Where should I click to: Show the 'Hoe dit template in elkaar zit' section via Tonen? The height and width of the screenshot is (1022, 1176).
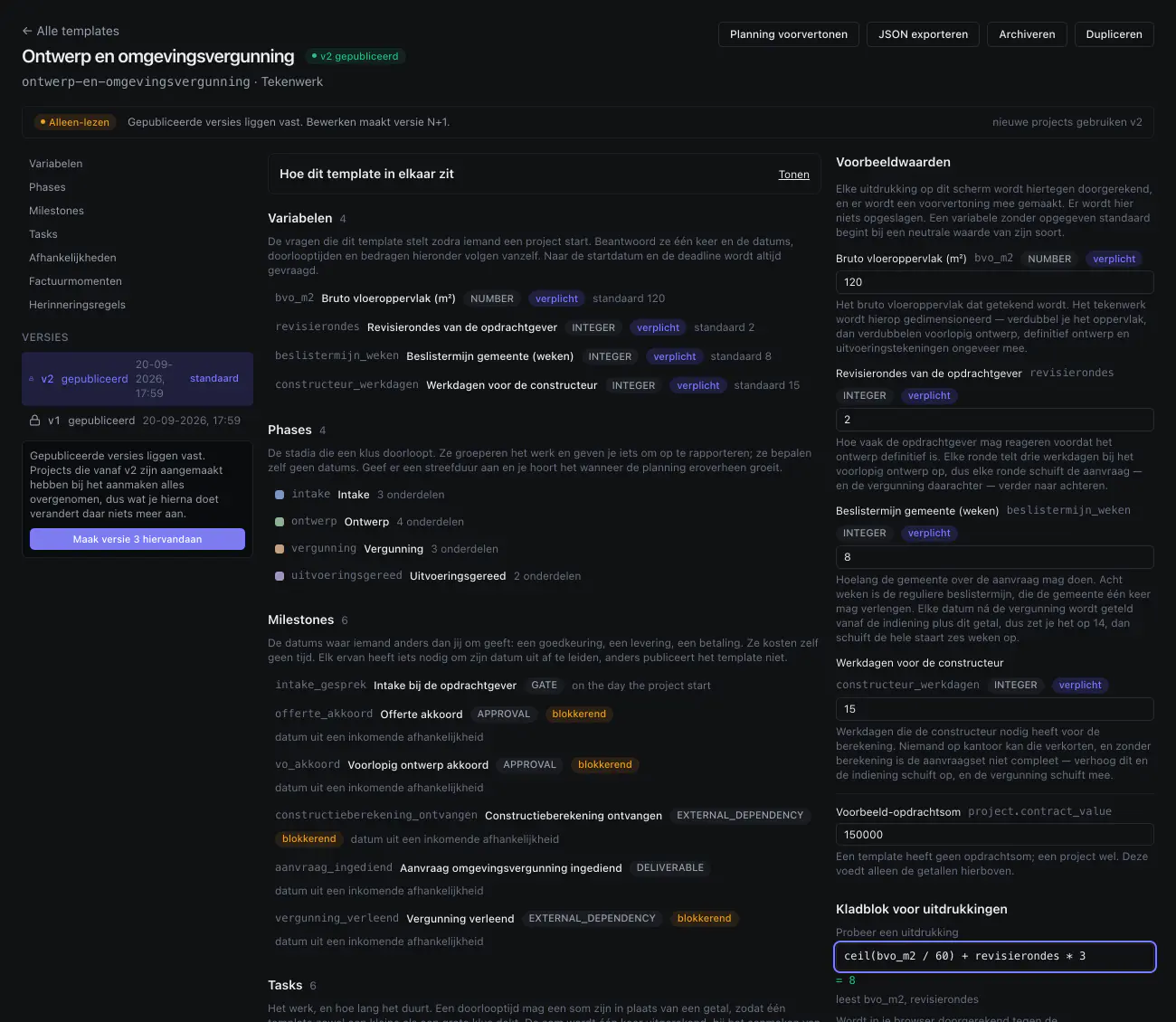[794, 175]
